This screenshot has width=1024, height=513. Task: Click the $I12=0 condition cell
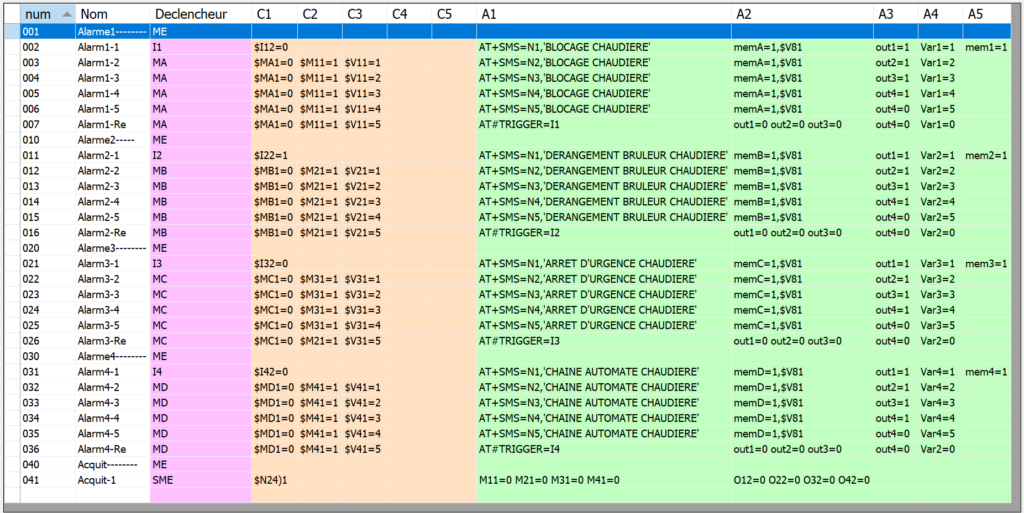click(271, 47)
